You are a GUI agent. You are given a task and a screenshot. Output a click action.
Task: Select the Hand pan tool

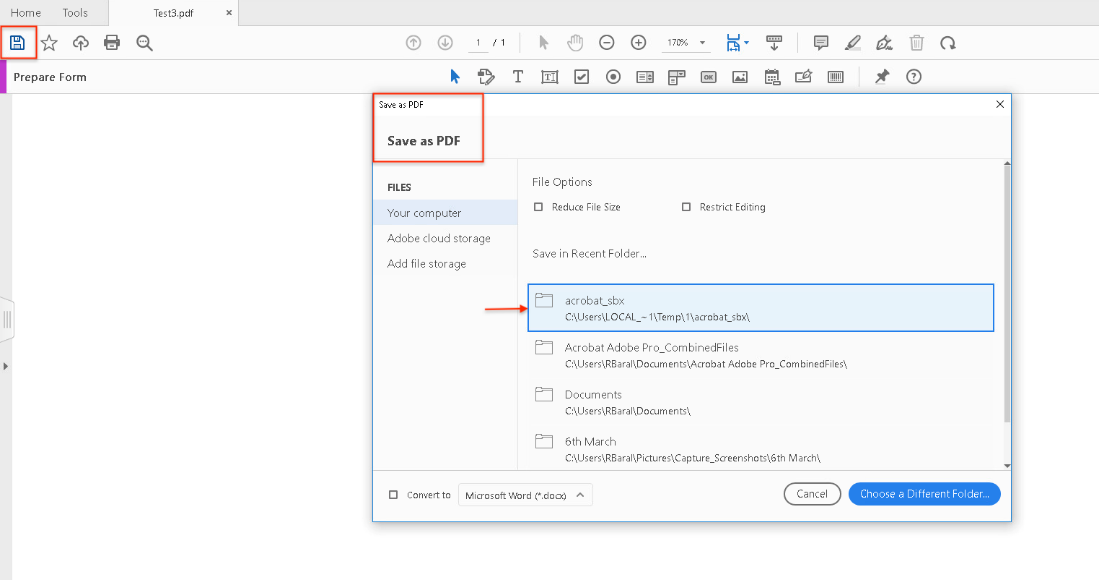tap(575, 42)
